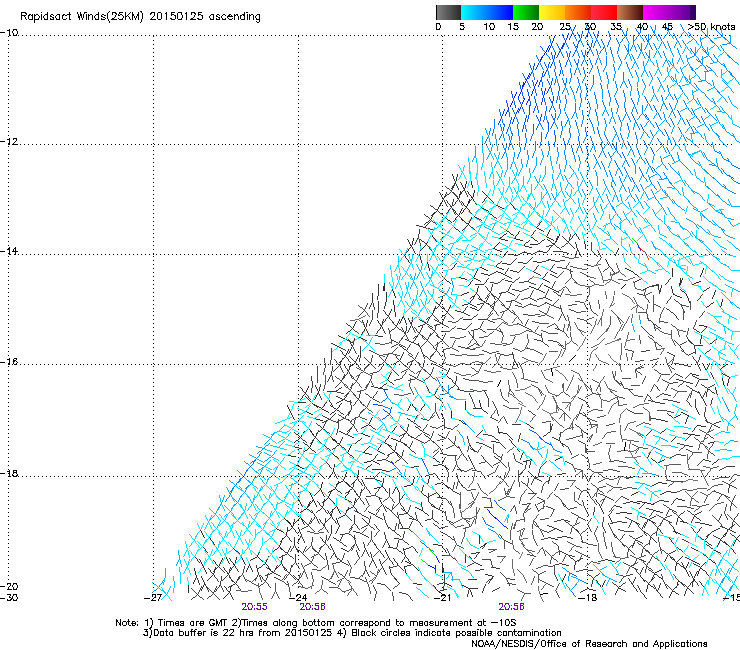Click the orange 25-30 knots legend segment
This screenshot has height=650, width=740.
click(x=578, y=12)
